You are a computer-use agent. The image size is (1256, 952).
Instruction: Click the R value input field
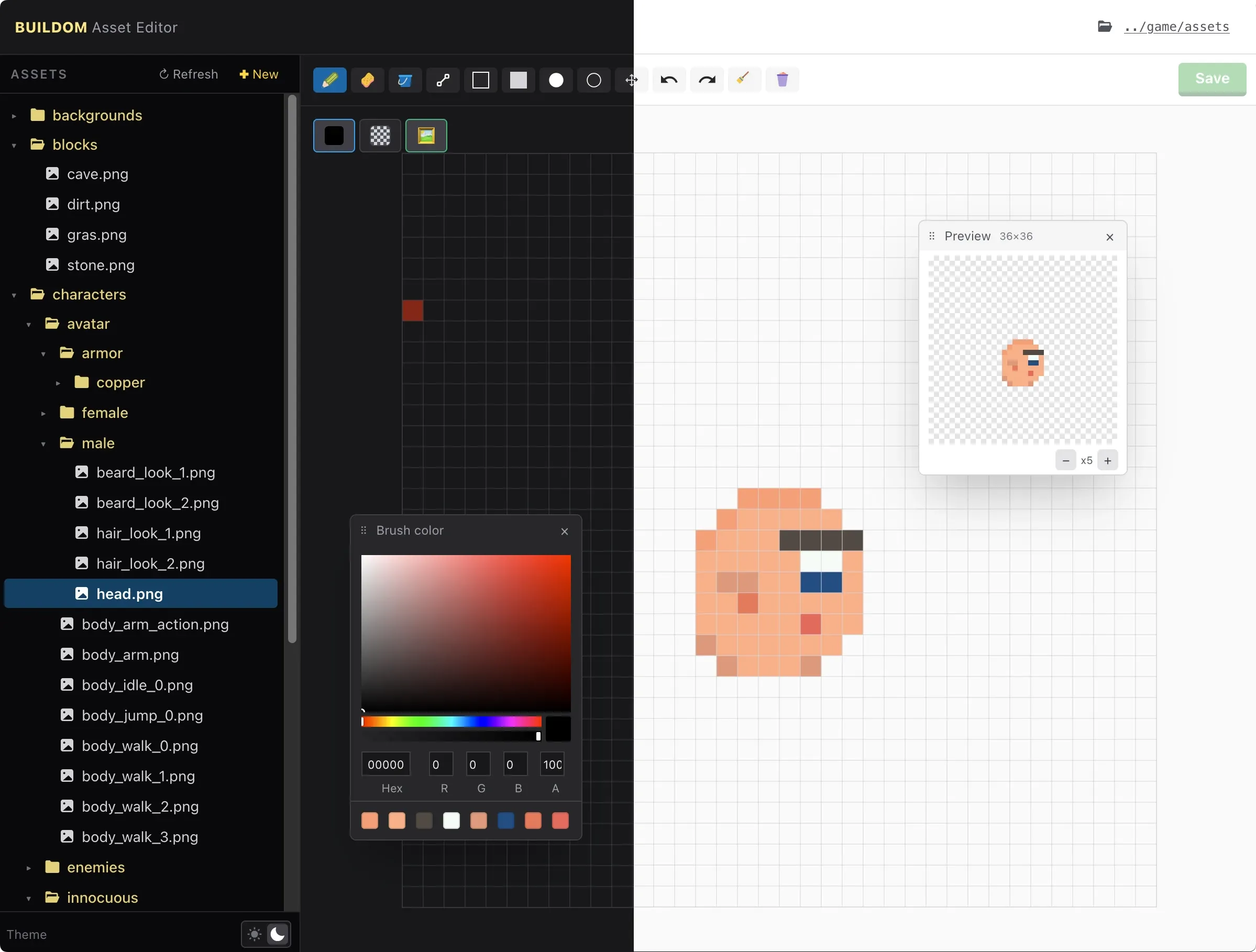pos(440,765)
